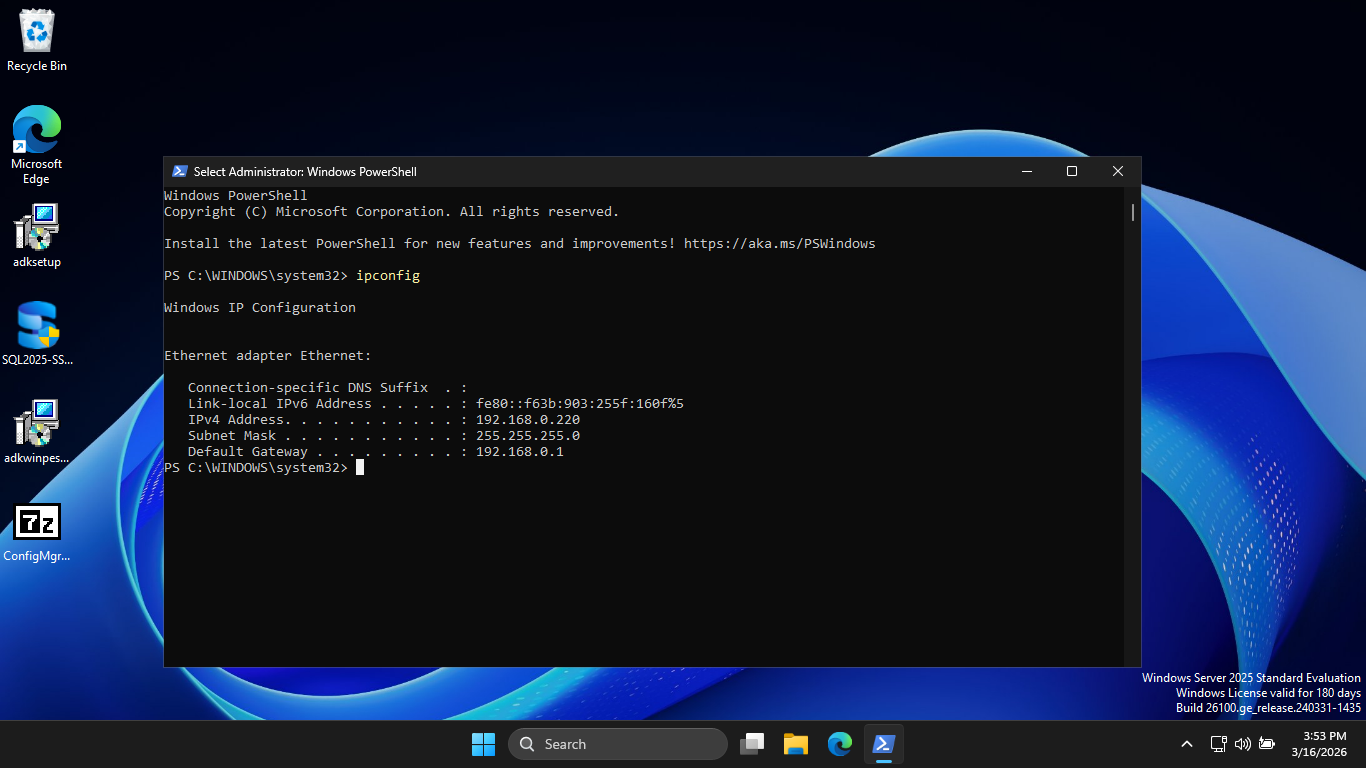Image resolution: width=1366 pixels, height=768 pixels.
Task: Click the PowerShell taskbar button
Action: coord(884,744)
